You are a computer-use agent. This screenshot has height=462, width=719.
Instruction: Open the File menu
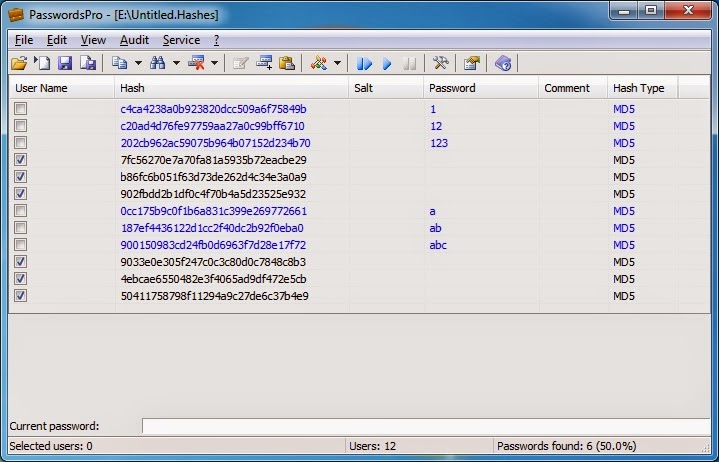coord(24,40)
